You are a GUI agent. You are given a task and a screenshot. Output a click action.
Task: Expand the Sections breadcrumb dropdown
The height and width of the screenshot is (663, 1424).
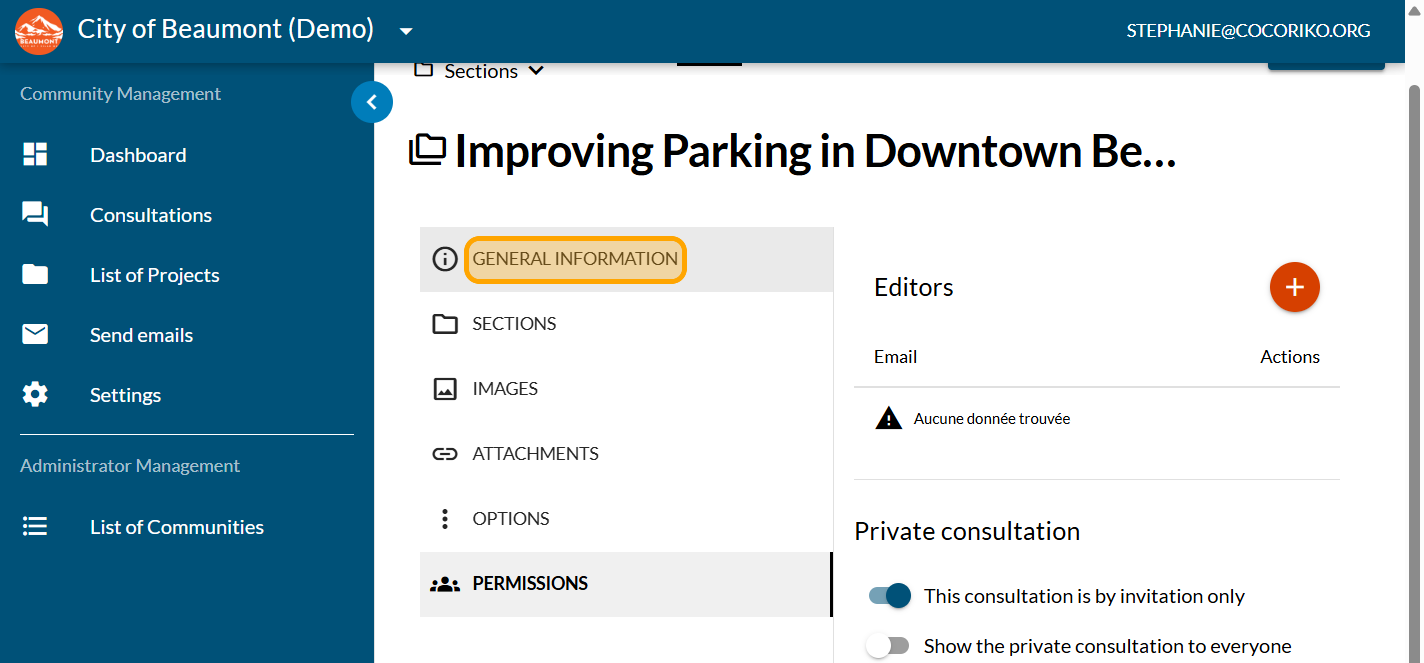click(536, 71)
